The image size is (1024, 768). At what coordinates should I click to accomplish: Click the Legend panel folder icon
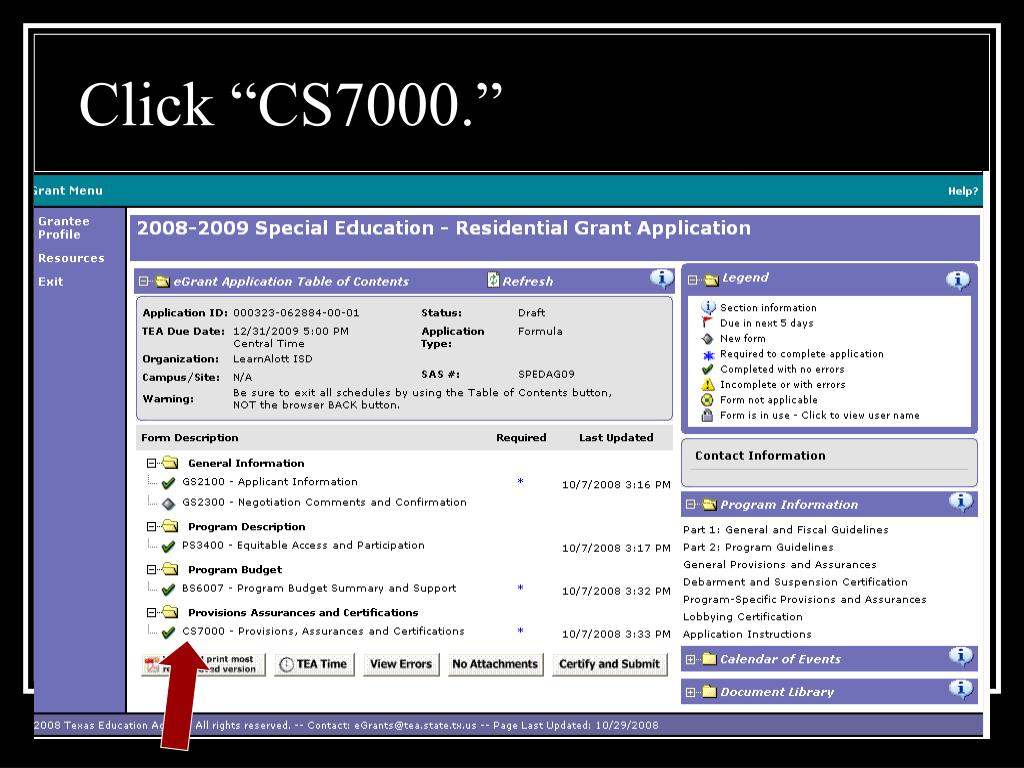tap(711, 280)
